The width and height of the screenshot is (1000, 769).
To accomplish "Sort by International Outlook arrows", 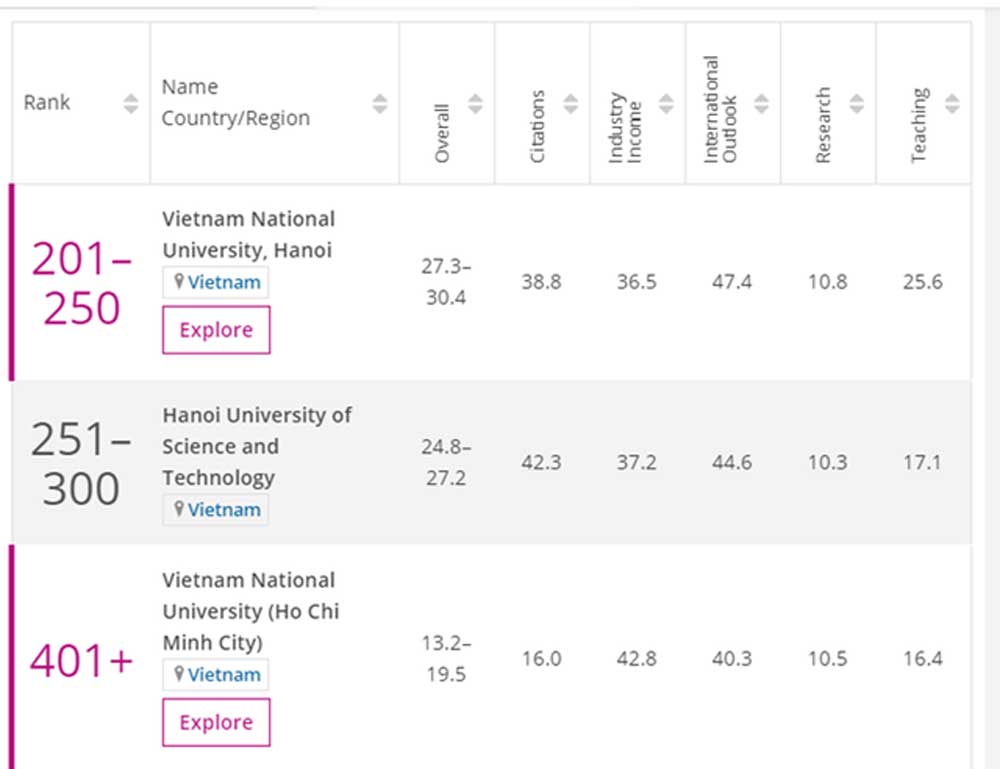I will [761, 103].
